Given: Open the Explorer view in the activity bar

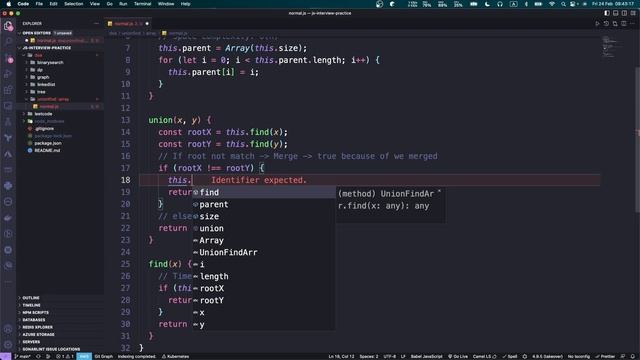Looking at the screenshot, I should coord(8,26).
